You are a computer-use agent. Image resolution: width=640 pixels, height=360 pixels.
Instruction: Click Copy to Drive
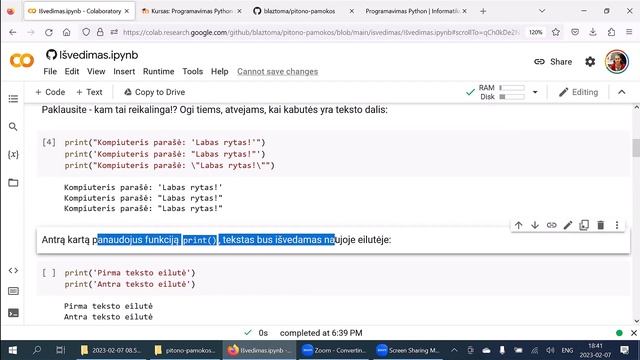pyautogui.click(x=155, y=92)
